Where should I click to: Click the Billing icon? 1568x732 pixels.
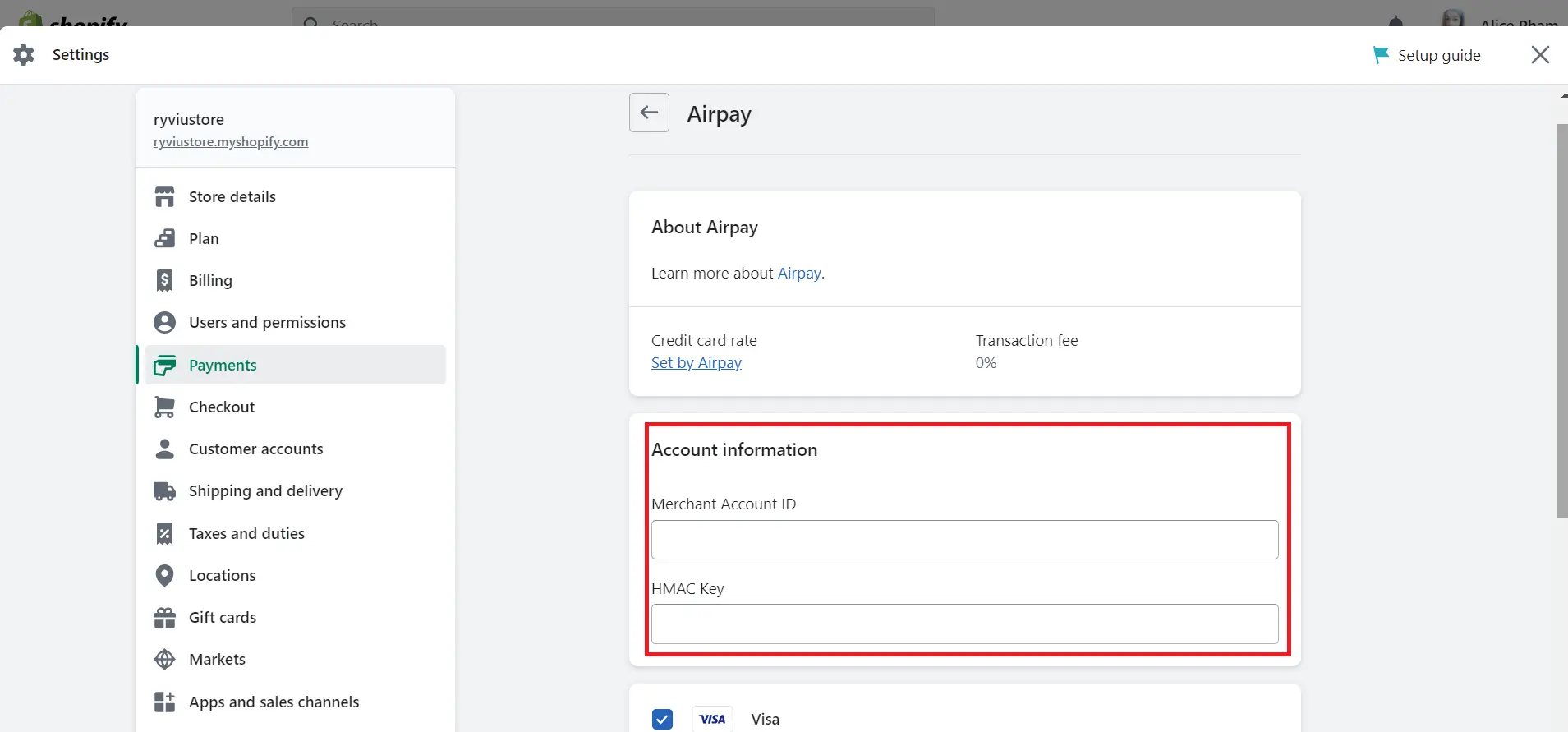[164, 281]
